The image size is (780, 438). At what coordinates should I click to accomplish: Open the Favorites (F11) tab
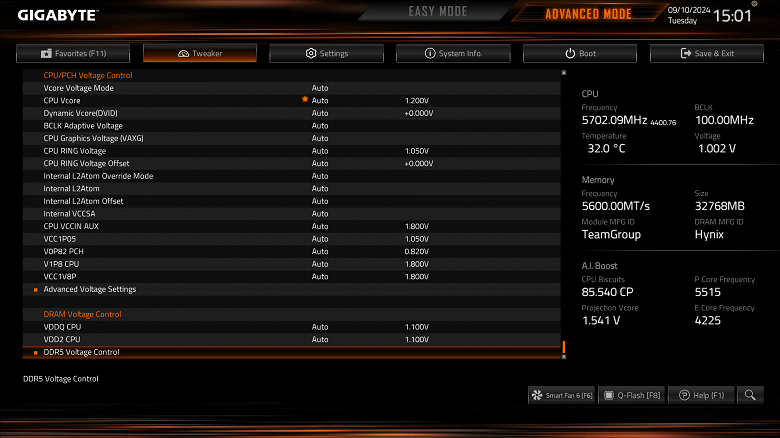click(73, 53)
